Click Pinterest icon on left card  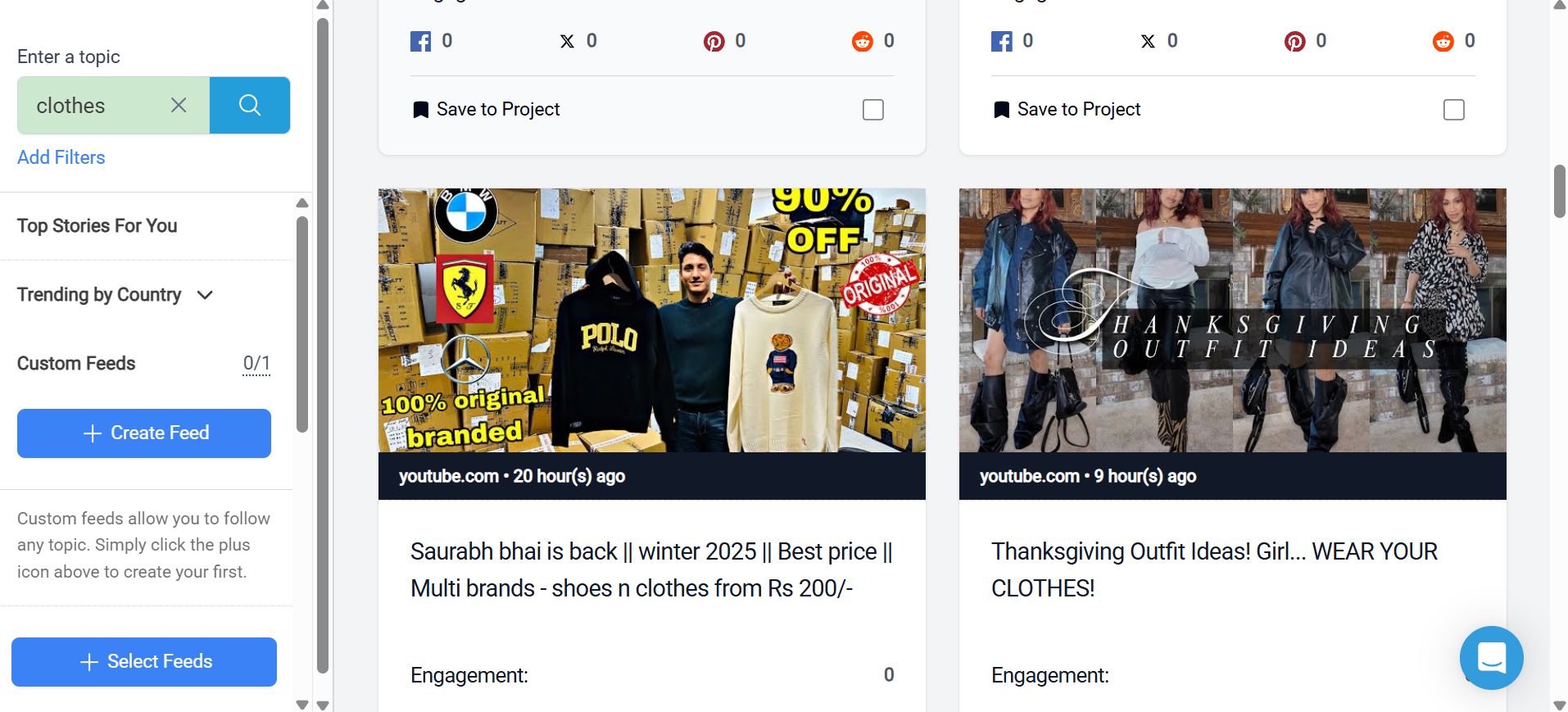coord(714,41)
